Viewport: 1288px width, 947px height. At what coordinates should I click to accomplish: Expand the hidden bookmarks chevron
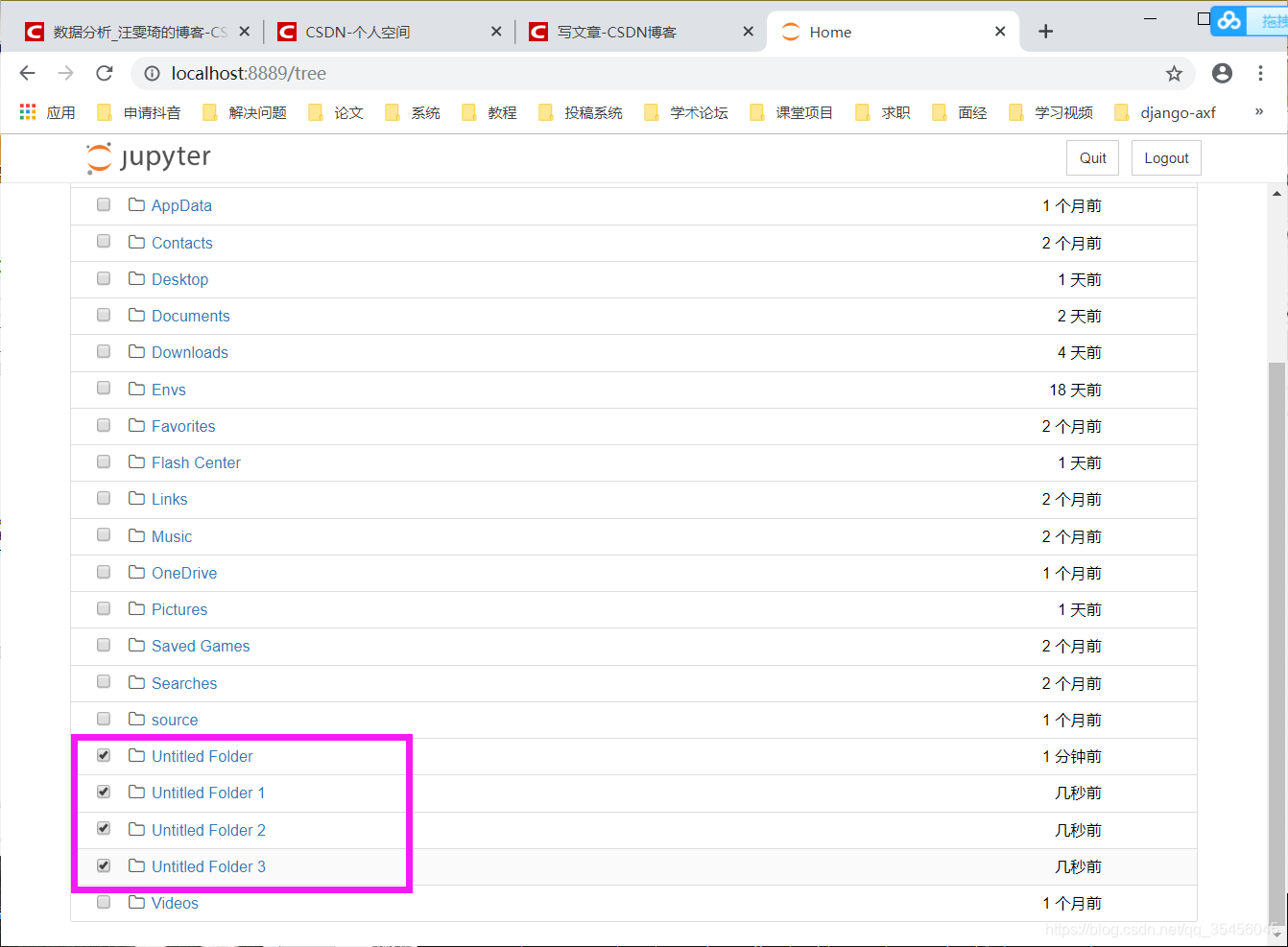pyautogui.click(x=1259, y=111)
